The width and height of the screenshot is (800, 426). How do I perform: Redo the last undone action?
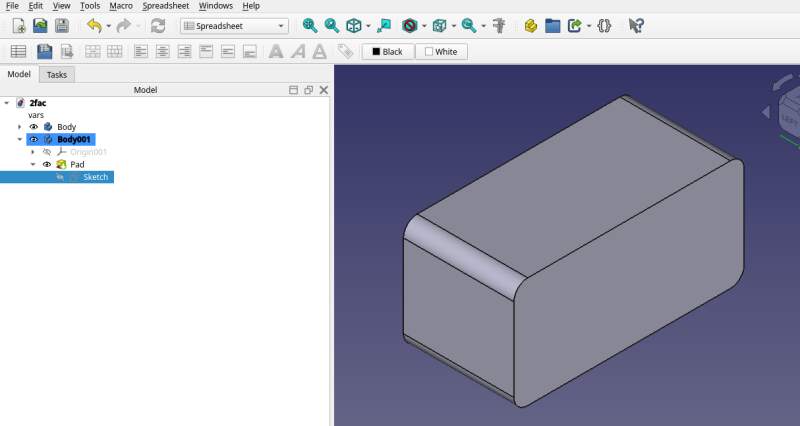pos(124,26)
